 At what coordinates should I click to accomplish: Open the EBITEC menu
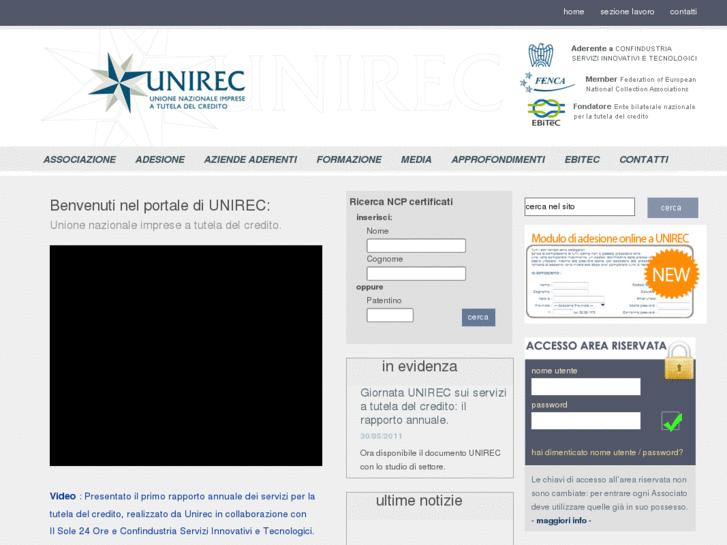[x=582, y=160]
